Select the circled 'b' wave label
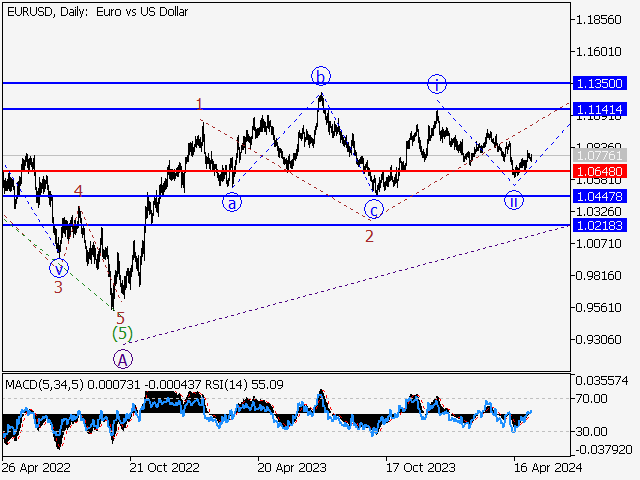Screen dimensions: 640x480 click(x=321, y=76)
